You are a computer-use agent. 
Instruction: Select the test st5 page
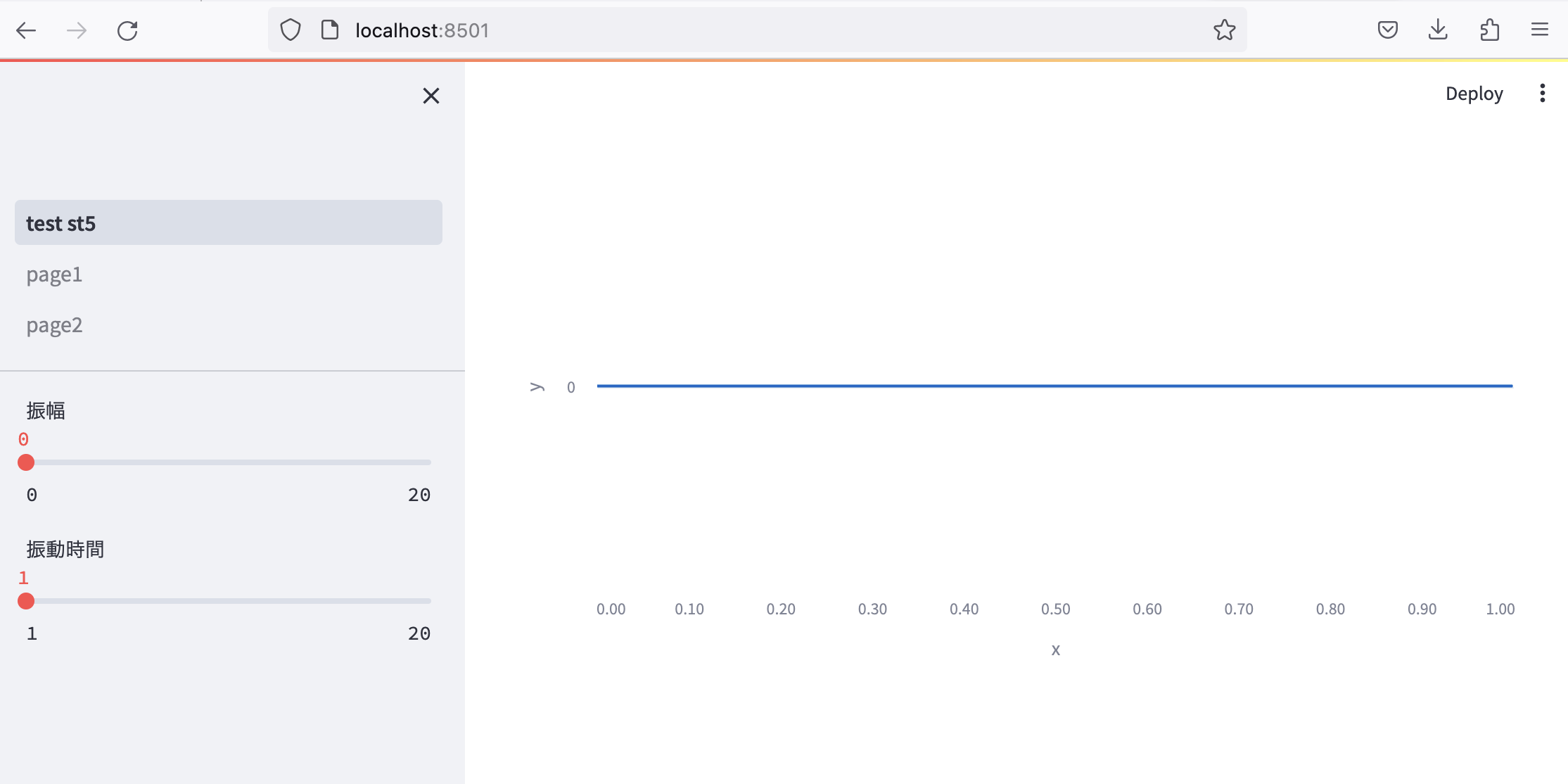228,223
